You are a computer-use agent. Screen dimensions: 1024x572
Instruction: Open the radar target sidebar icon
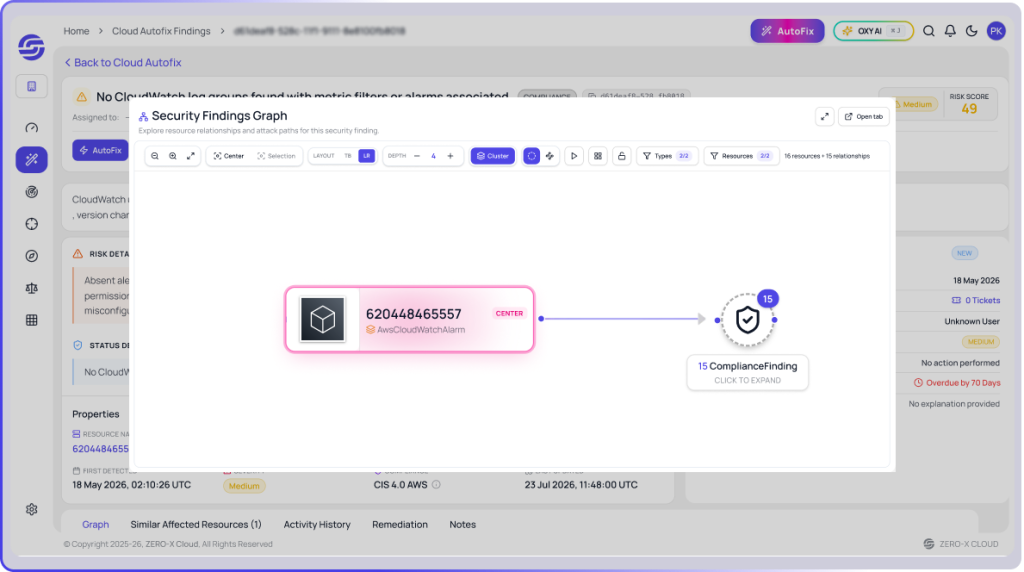tap(31, 191)
